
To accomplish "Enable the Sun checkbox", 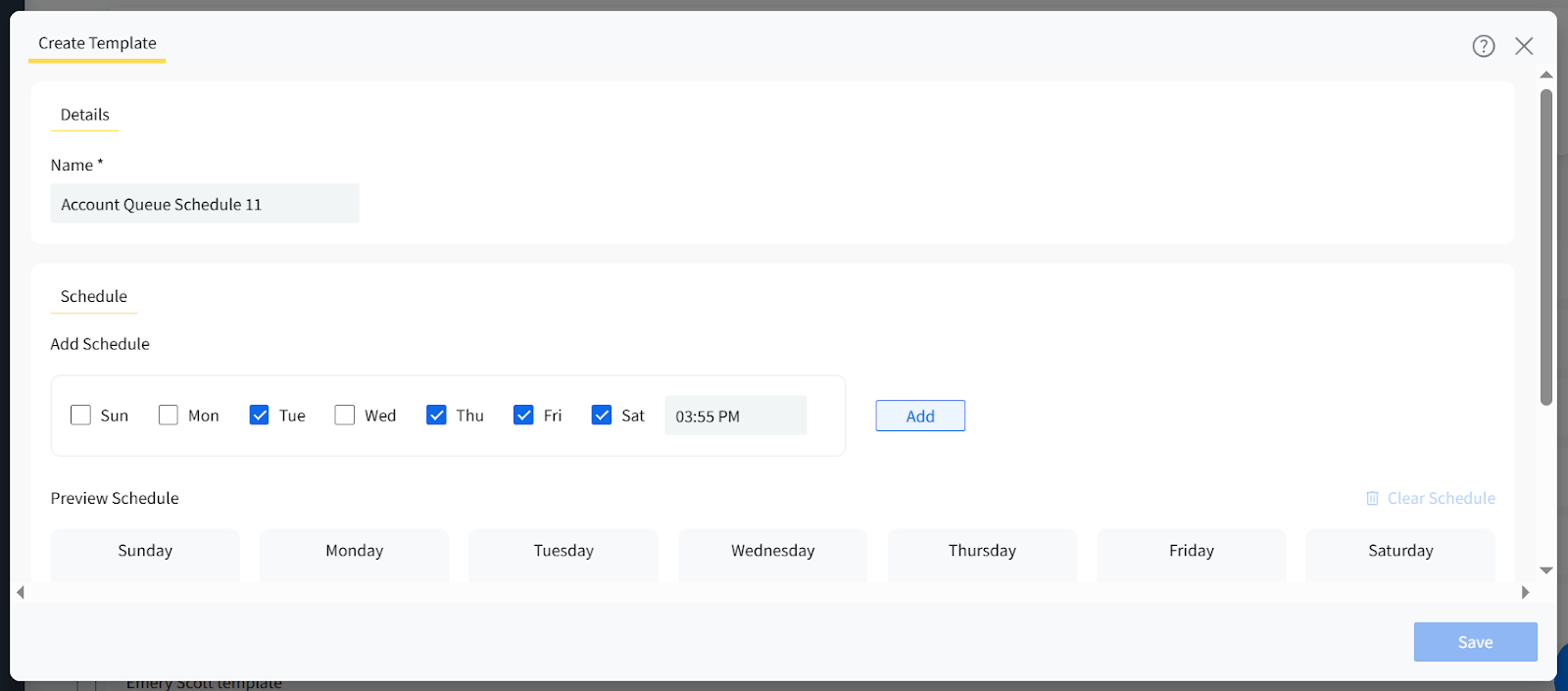I will click(80, 416).
